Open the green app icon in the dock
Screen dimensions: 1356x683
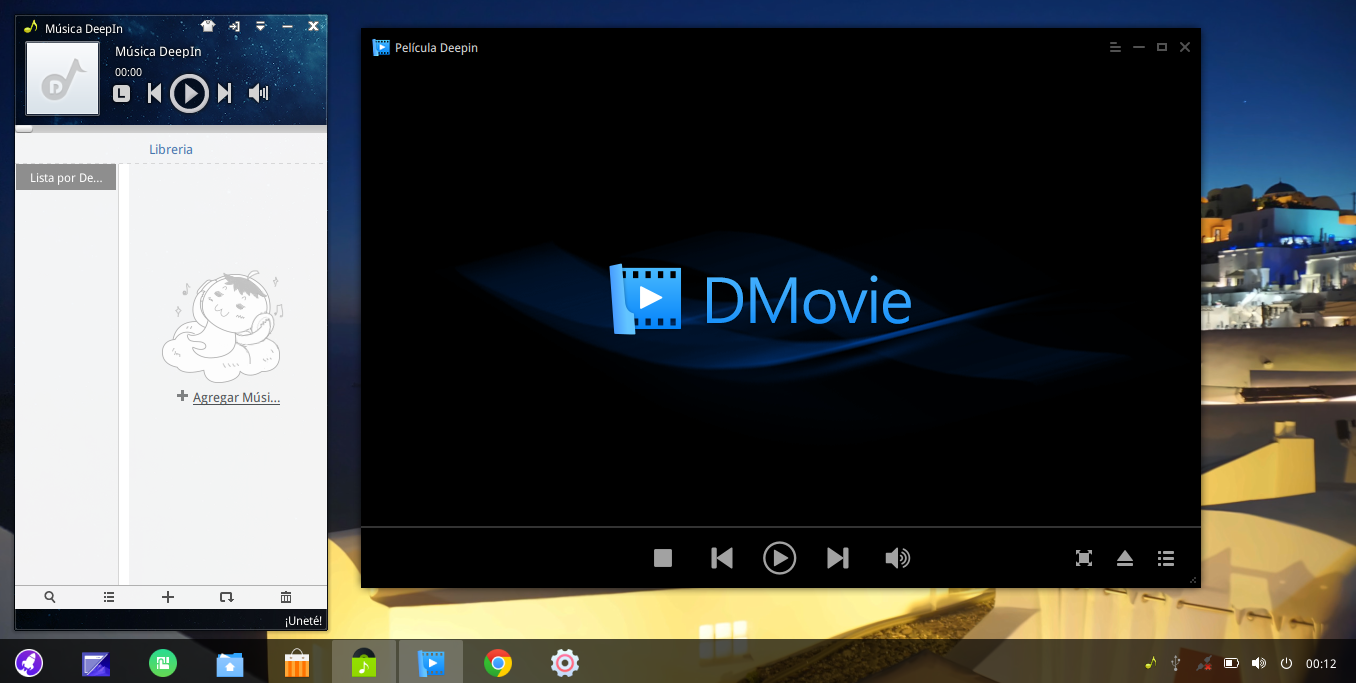click(163, 662)
